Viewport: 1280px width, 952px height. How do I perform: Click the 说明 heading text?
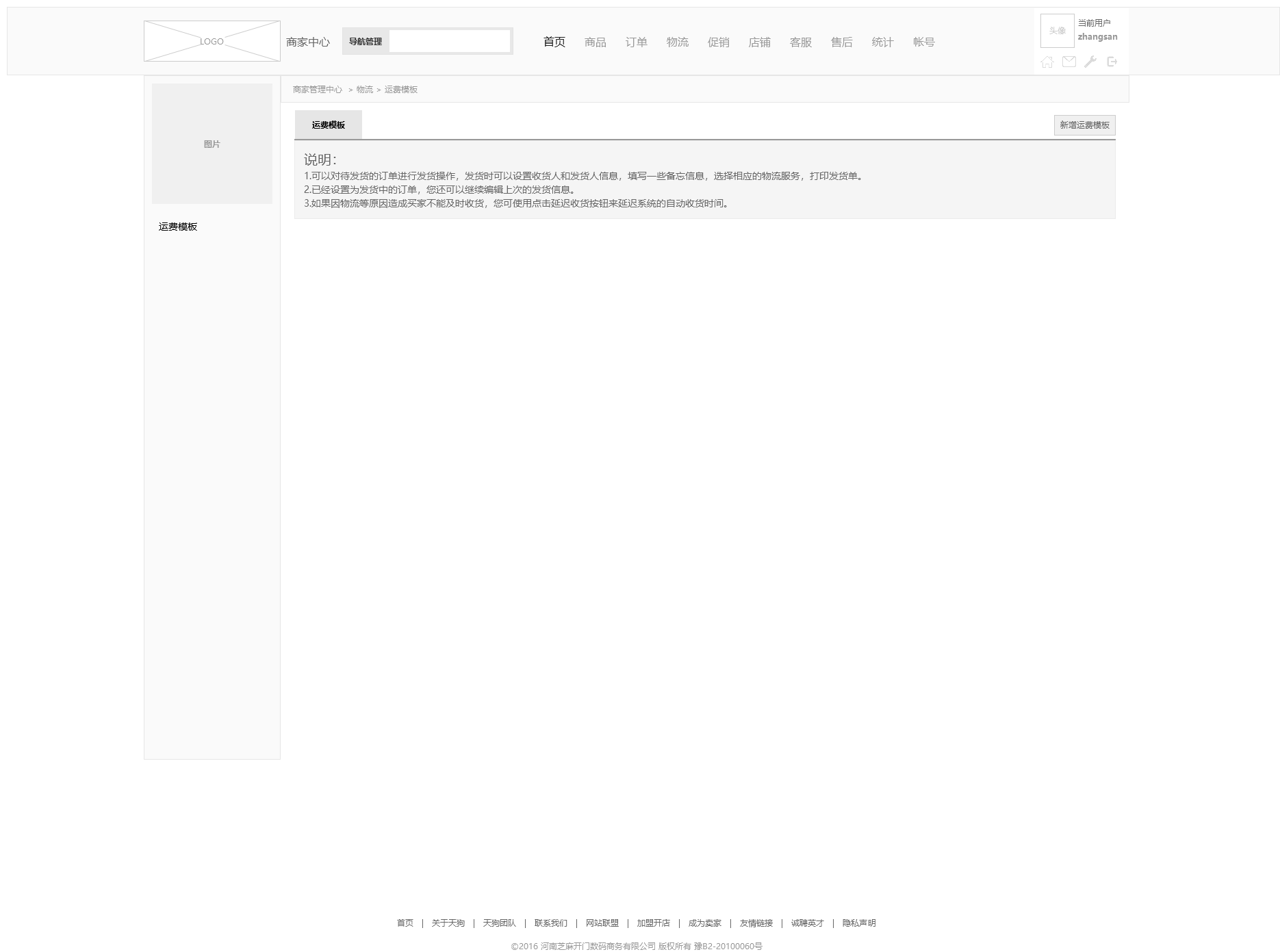pyautogui.click(x=320, y=159)
